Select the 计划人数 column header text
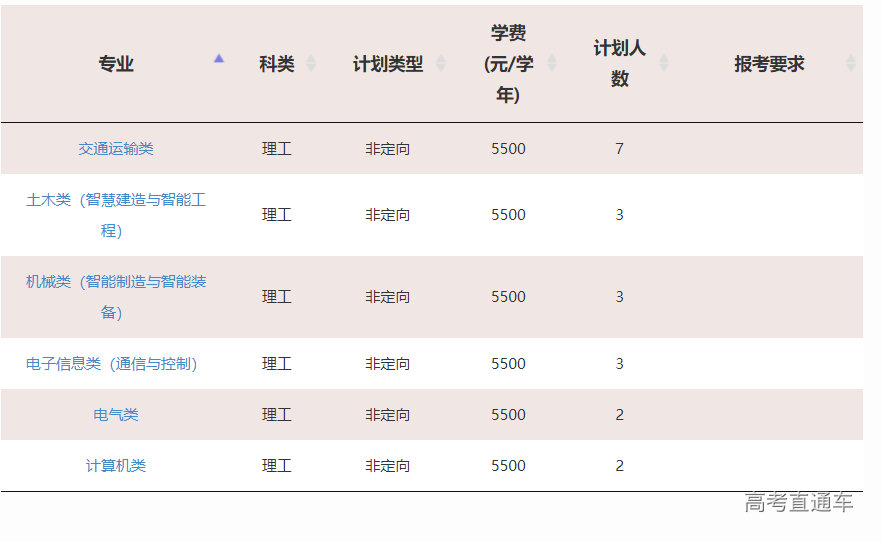 click(x=620, y=64)
